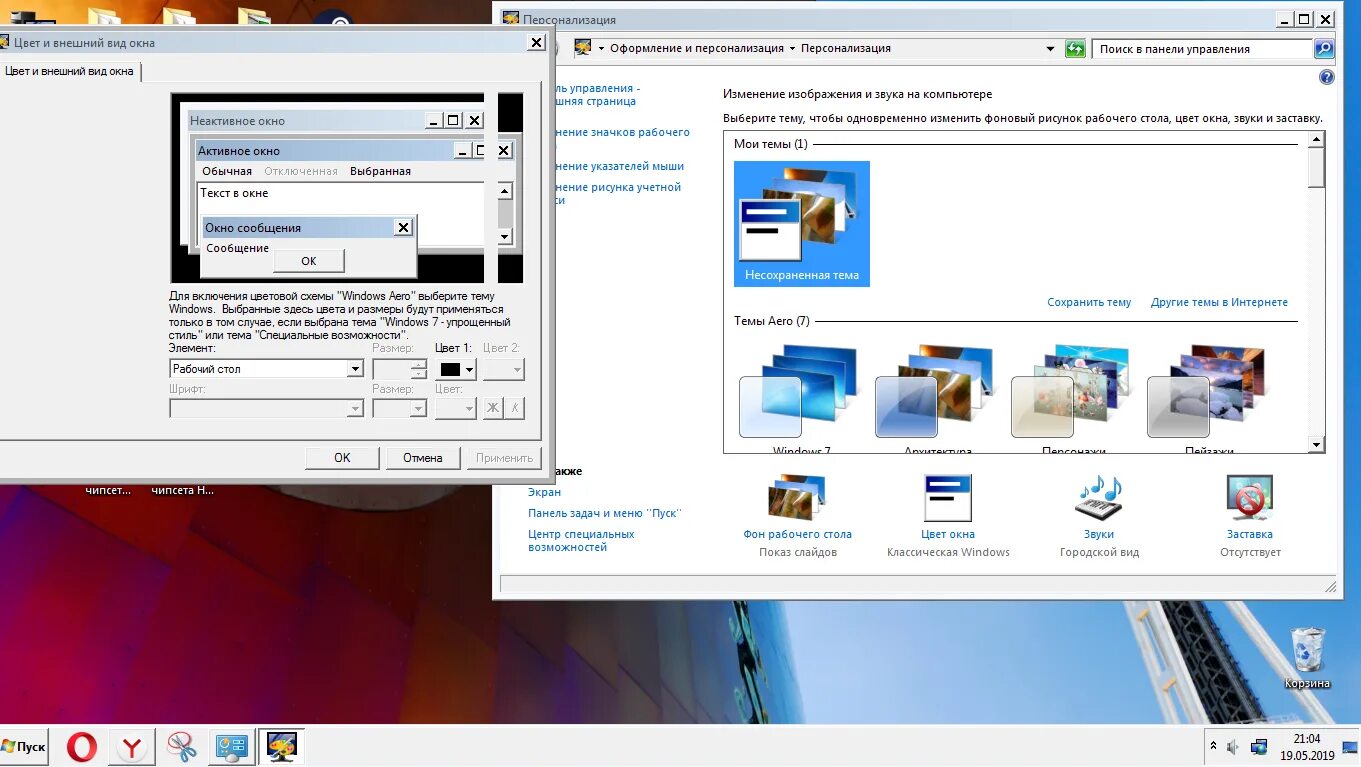Open the Корзина recycle bin icon
The height and width of the screenshot is (767, 1361).
[x=1307, y=658]
